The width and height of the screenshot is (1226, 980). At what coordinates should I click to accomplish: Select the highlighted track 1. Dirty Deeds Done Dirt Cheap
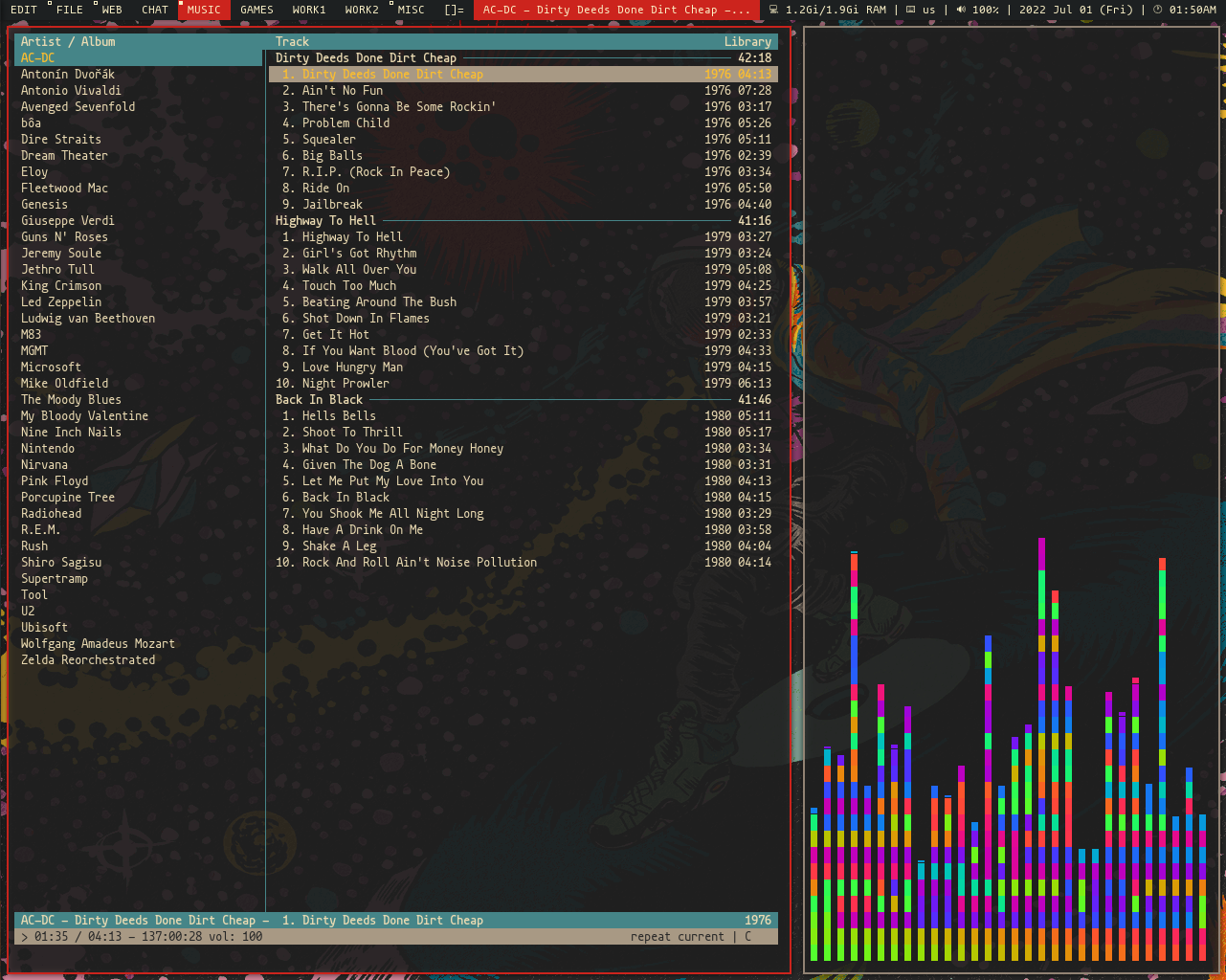pyautogui.click(x=524, y=75)
